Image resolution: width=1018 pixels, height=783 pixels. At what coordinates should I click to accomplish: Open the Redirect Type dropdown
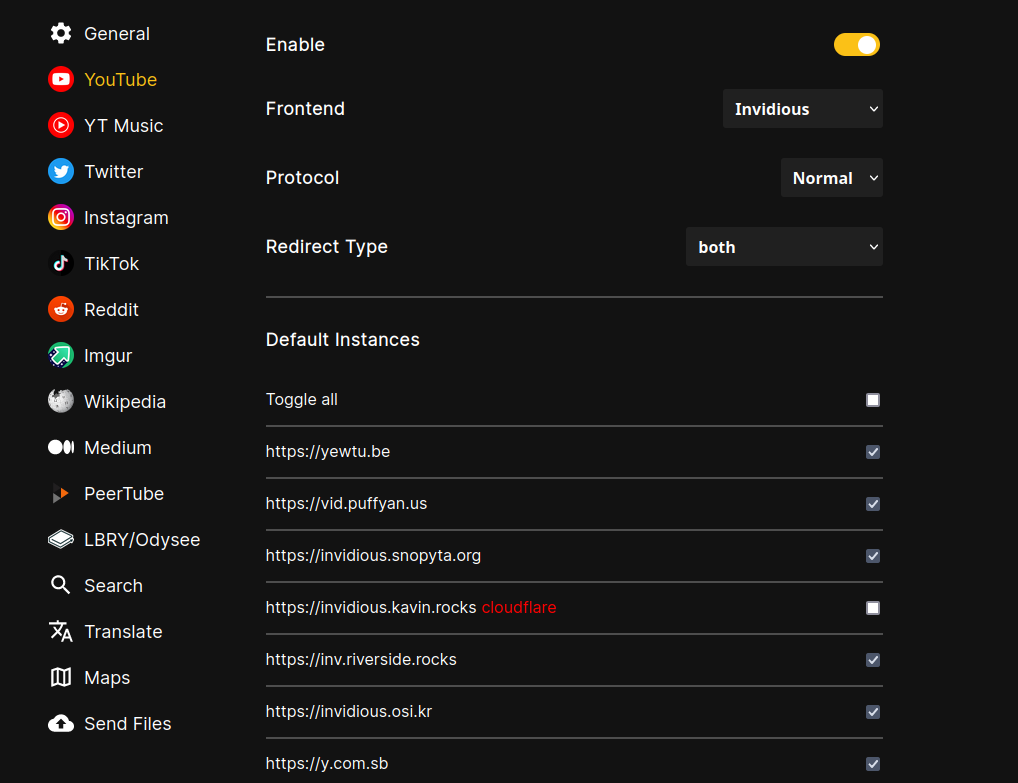tap(784, 246)
